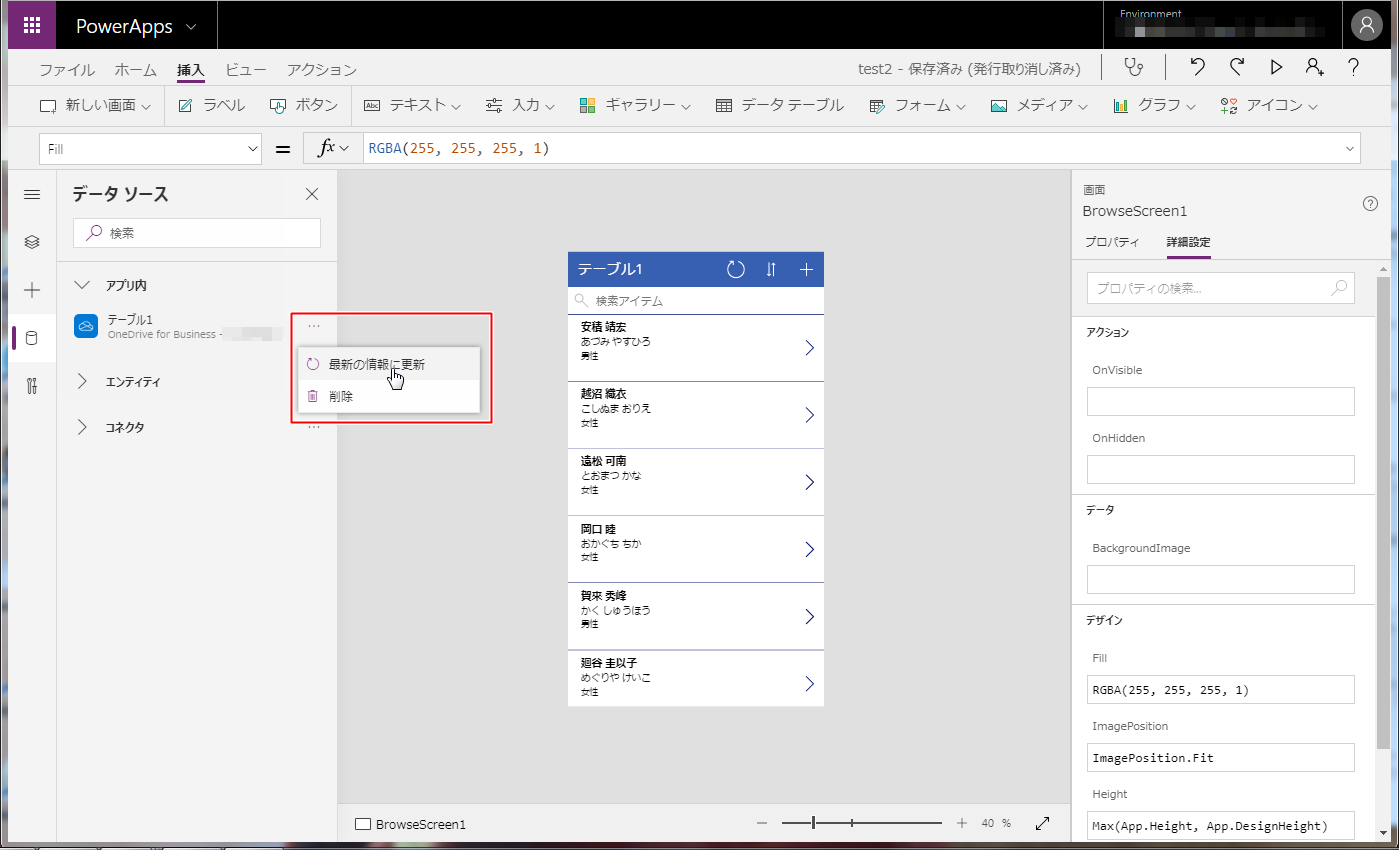Screen dimensions: 1399x850
Task: Click the OnVisible property field
Action: coord(1220,402)
